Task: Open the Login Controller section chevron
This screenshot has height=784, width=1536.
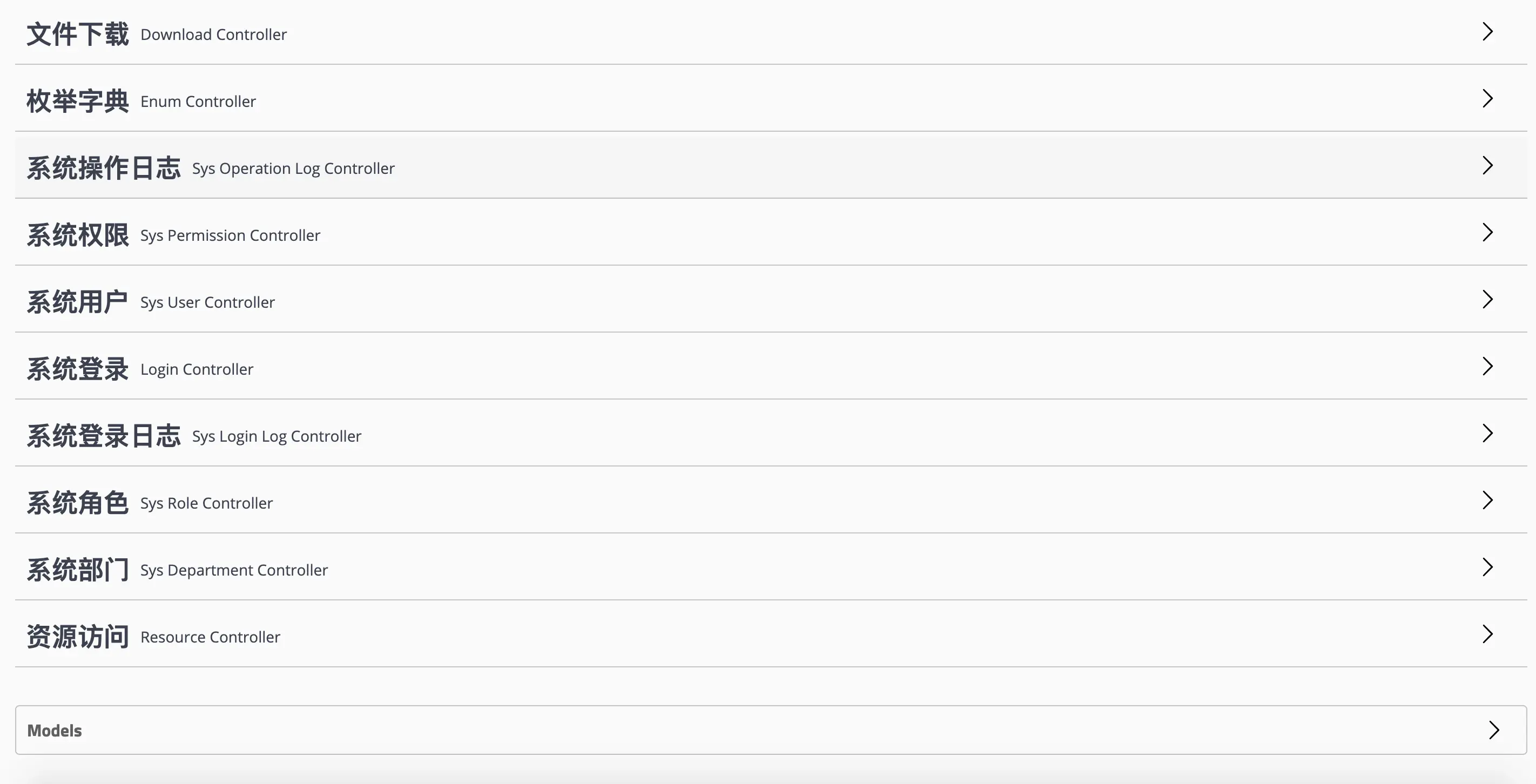Action: (1487, 366)
